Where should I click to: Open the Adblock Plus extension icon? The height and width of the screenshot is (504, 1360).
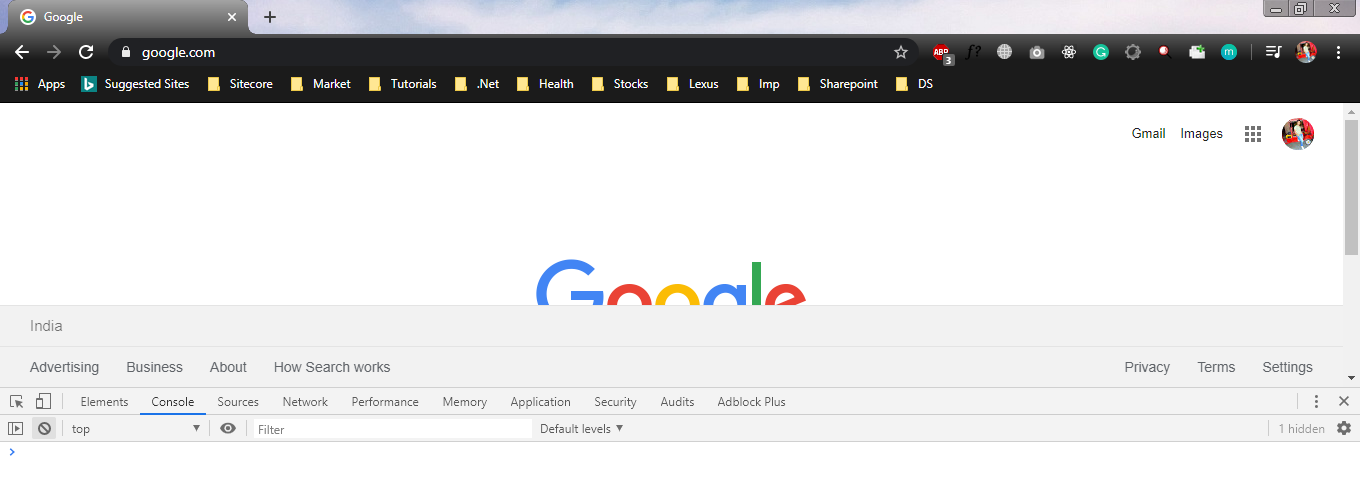tap(941, 52)
